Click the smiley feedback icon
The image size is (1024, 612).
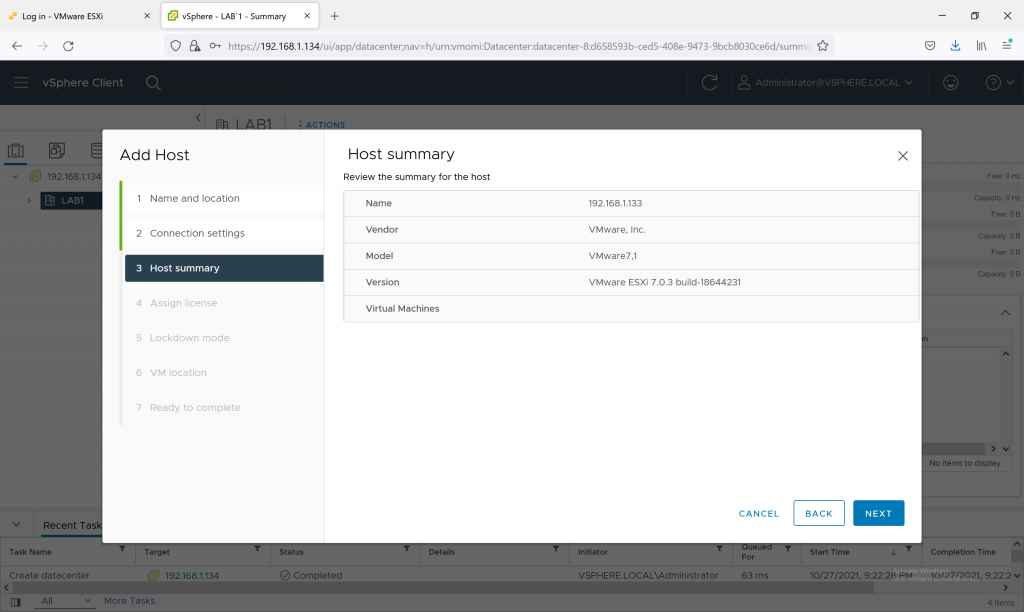(950, 82)
